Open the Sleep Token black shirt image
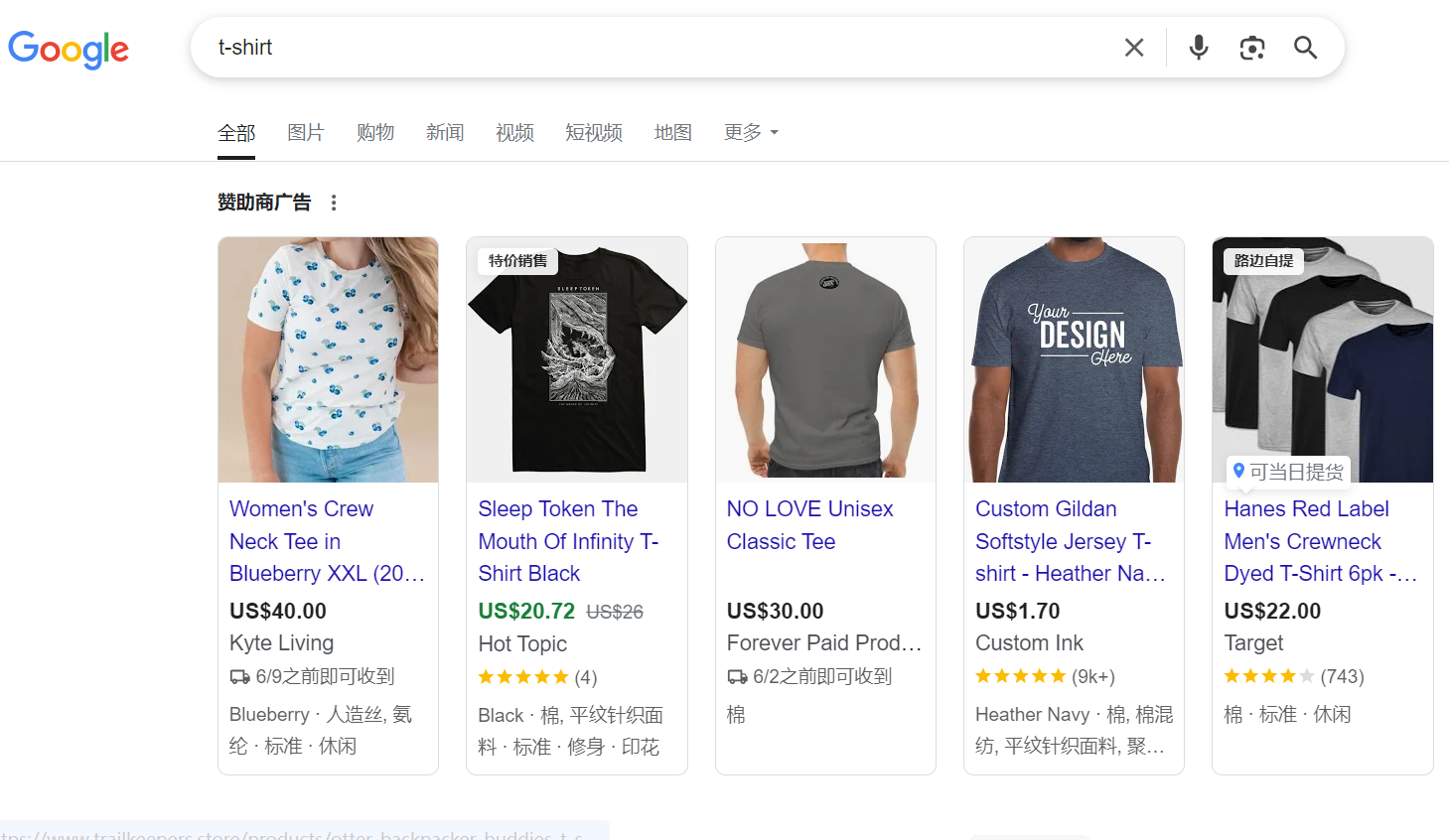 577,359
